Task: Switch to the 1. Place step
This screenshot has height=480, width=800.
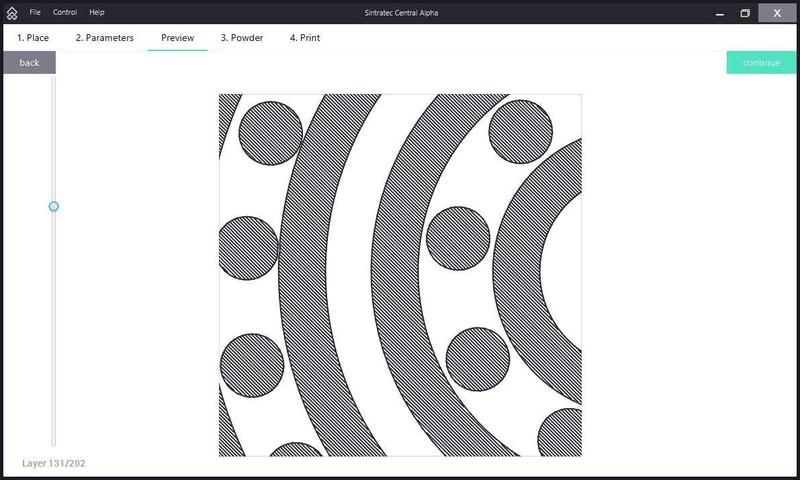Action: click(x=33, y=38)
